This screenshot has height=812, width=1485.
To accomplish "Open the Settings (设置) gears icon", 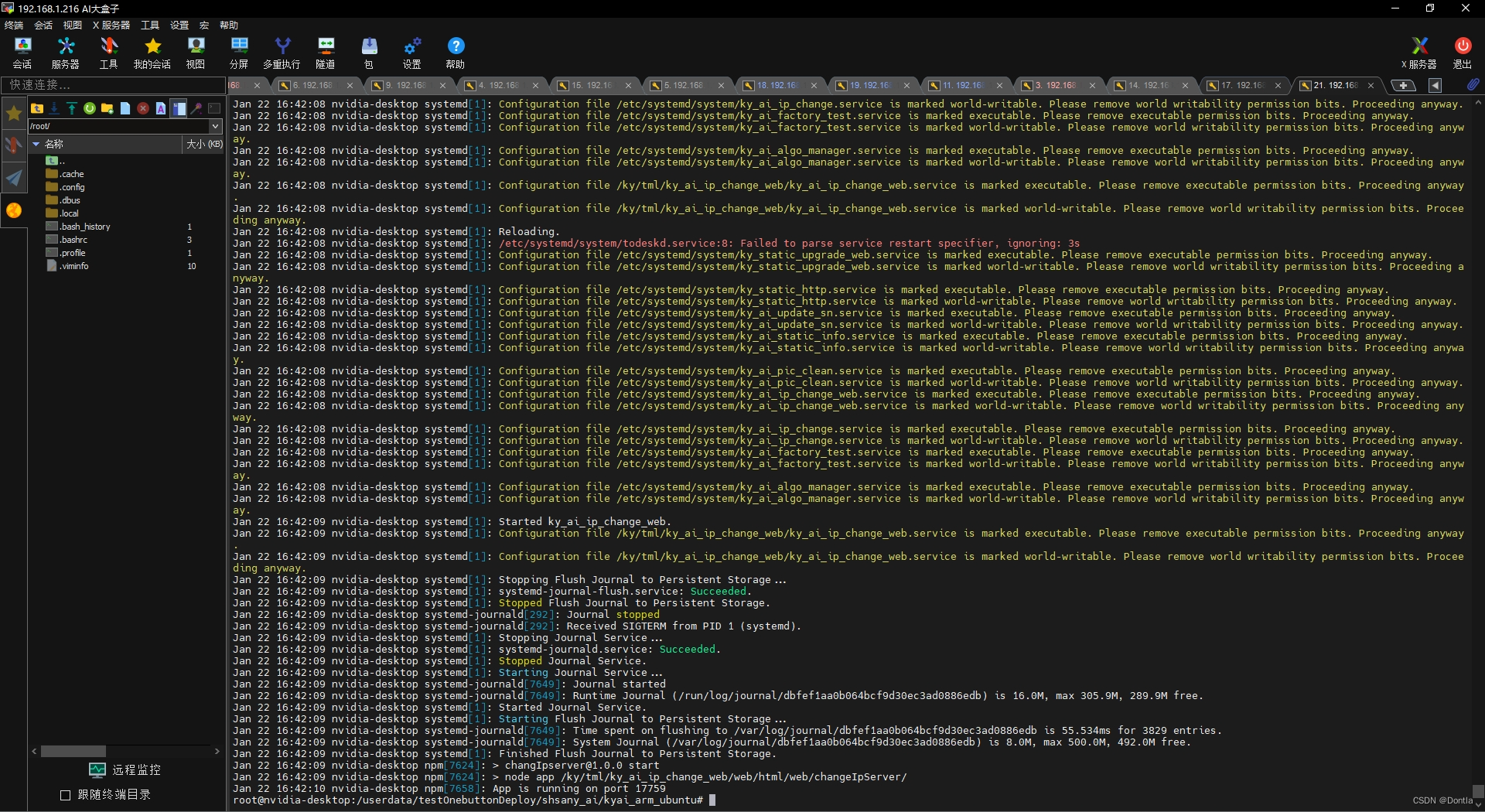I will 412,53.
